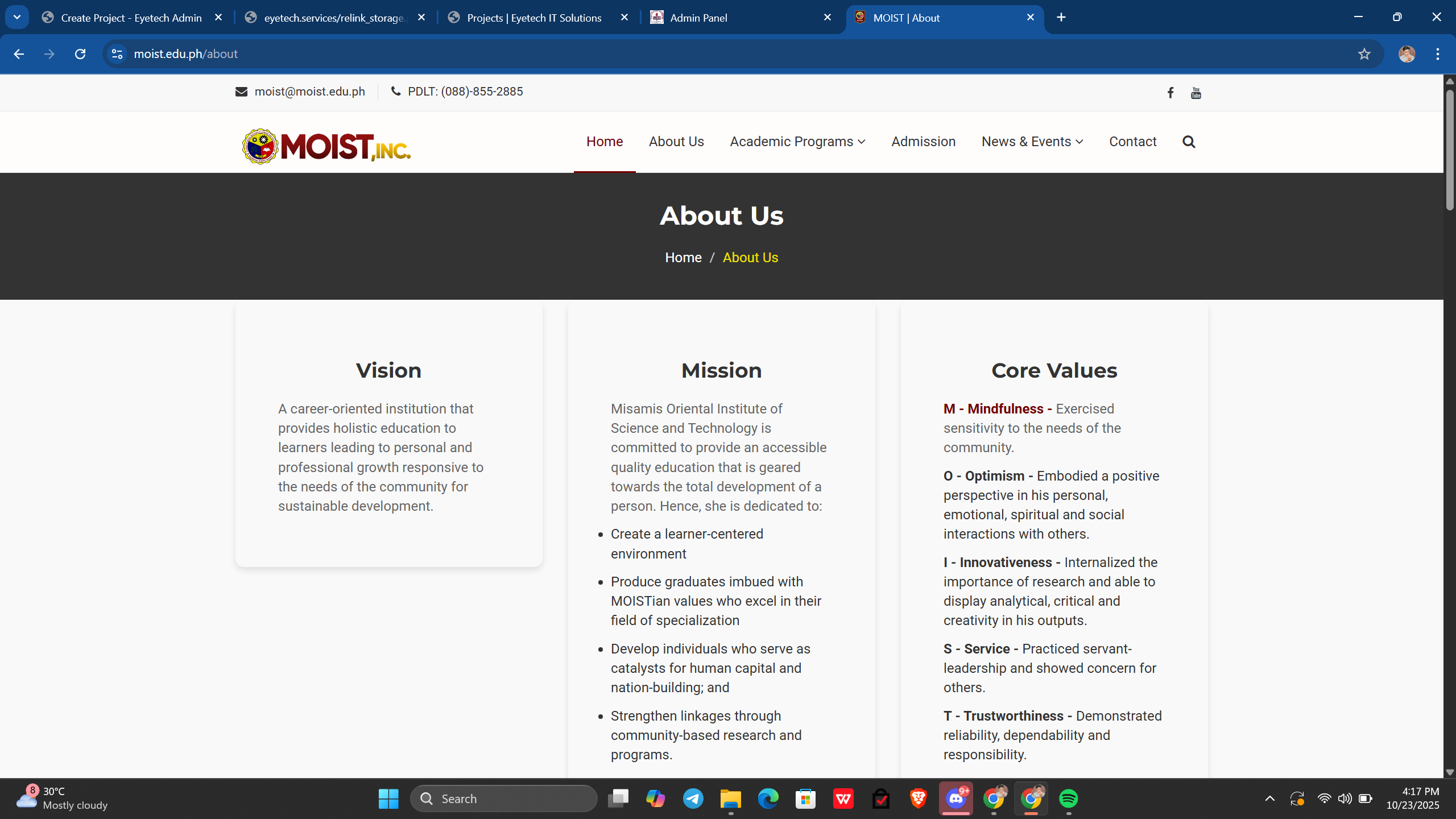Open Chrome three-dot menu
This screenshot has height=819, width=1456.
click(1437, 54)
